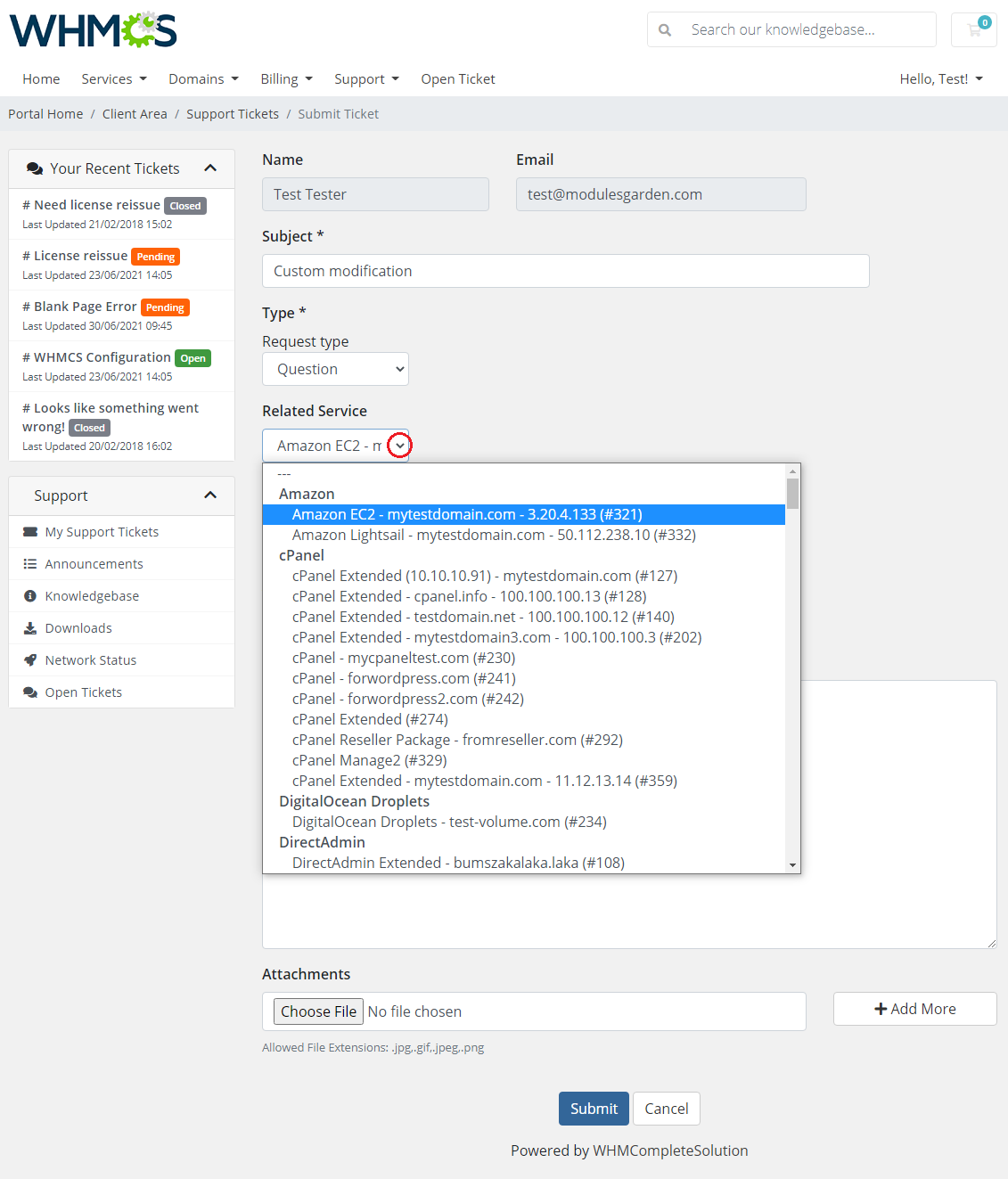Select cPanel Extended (10.10.10.91) (#127) option
The height and width of the screenshot is (1179, 1008).
coord(524,576)
